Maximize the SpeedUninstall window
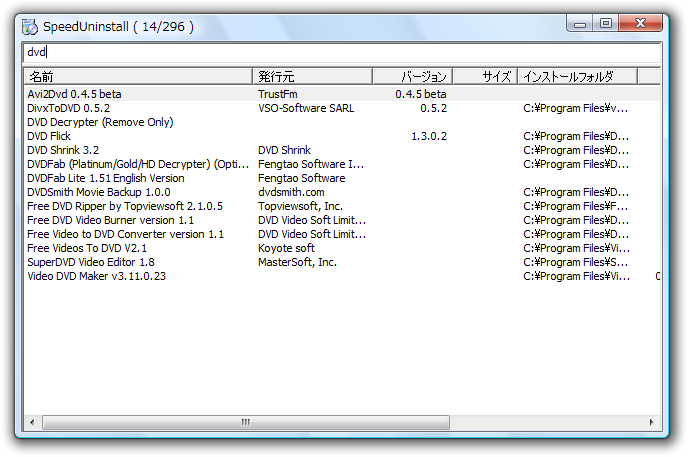Screen dimensions: 690x457 pyautogui.click(x=606, y=23)
